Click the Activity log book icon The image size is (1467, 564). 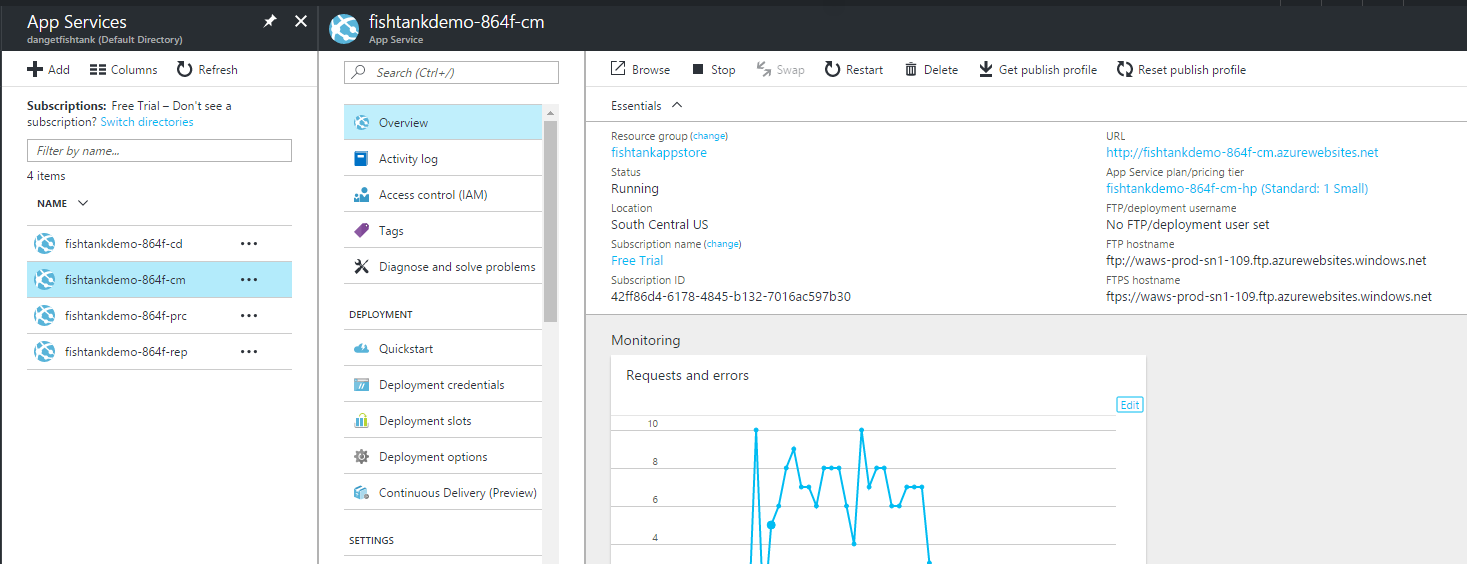pos(361,159)
